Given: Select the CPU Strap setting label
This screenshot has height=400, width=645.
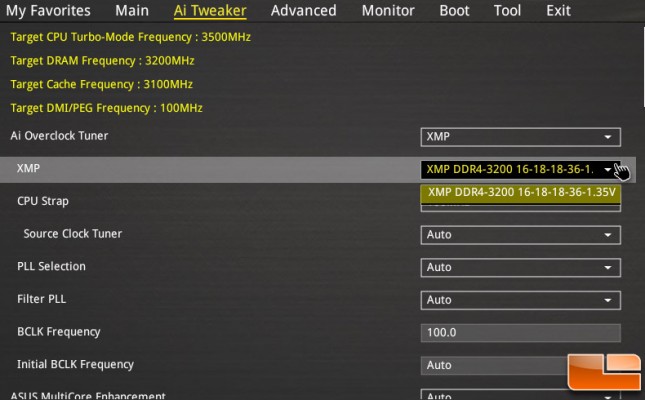Looking at the screenshot, I should [43, 201].
